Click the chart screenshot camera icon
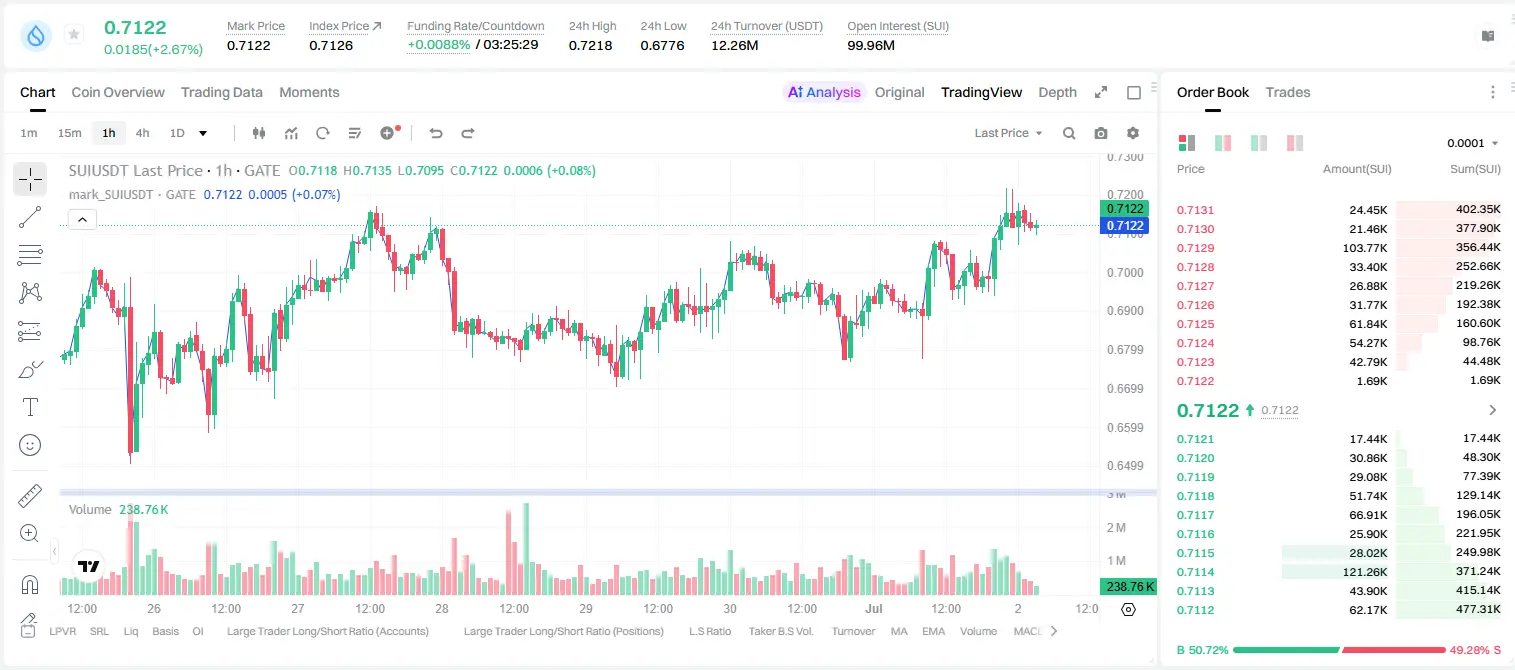The image size is (1515, 670). tap(1101, 133)
